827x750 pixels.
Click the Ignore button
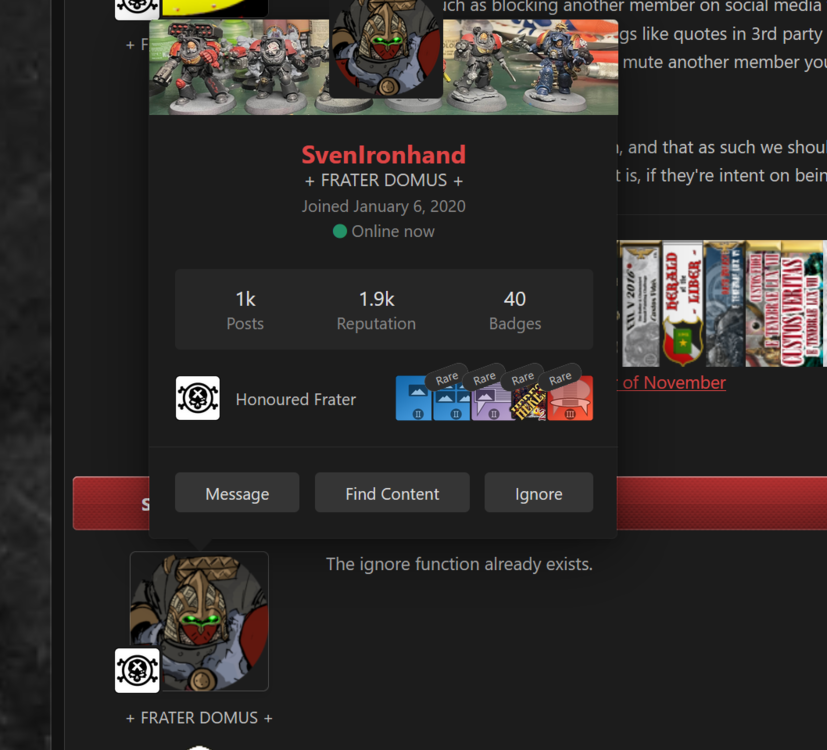tap(538, 493)
